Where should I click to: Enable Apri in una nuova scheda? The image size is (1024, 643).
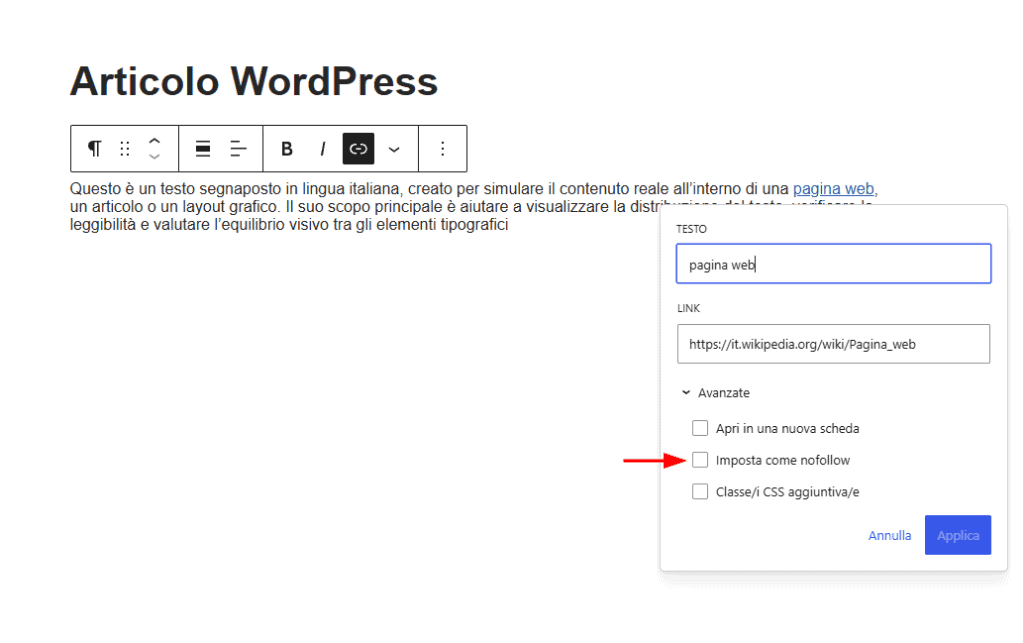699,428
